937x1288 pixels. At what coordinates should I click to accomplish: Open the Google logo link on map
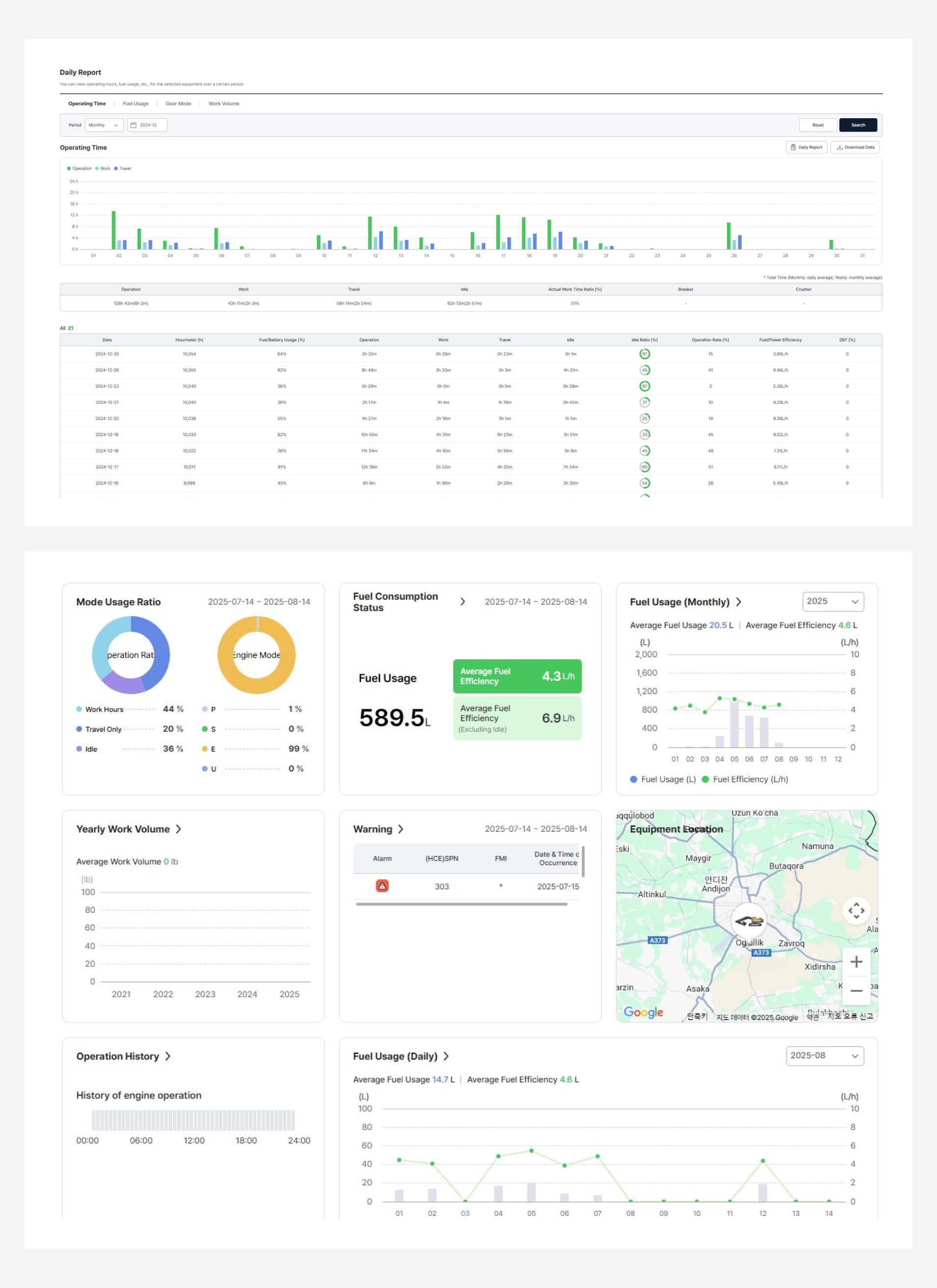pyautogui.click(x=643, y=1012)
